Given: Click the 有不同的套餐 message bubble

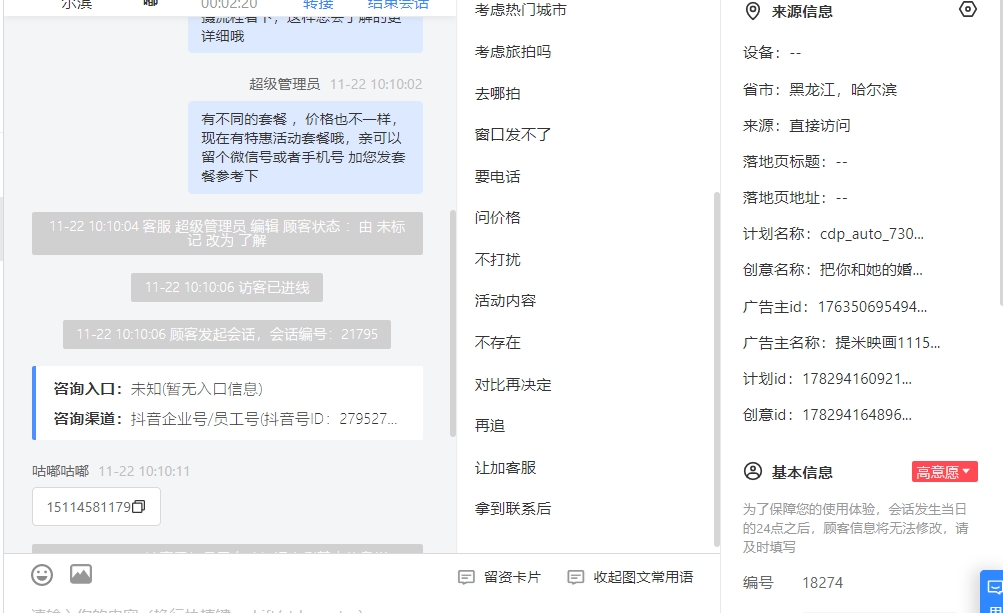Looking at the screenshot, I should (305, 147).
